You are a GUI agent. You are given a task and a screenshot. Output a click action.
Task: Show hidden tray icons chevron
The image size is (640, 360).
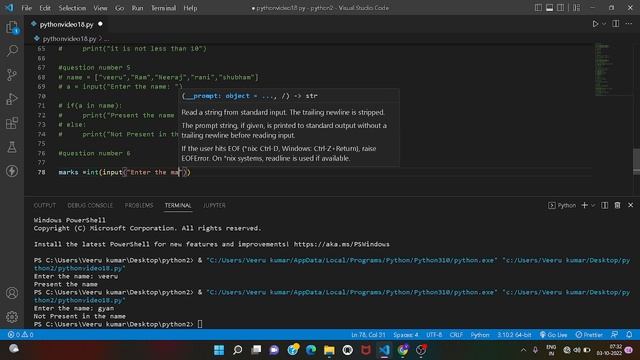point(523,350)
